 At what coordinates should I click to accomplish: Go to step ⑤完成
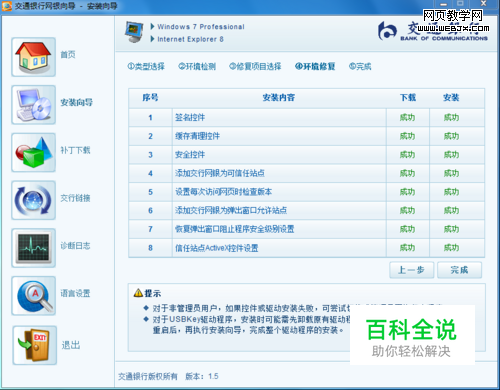360,66
